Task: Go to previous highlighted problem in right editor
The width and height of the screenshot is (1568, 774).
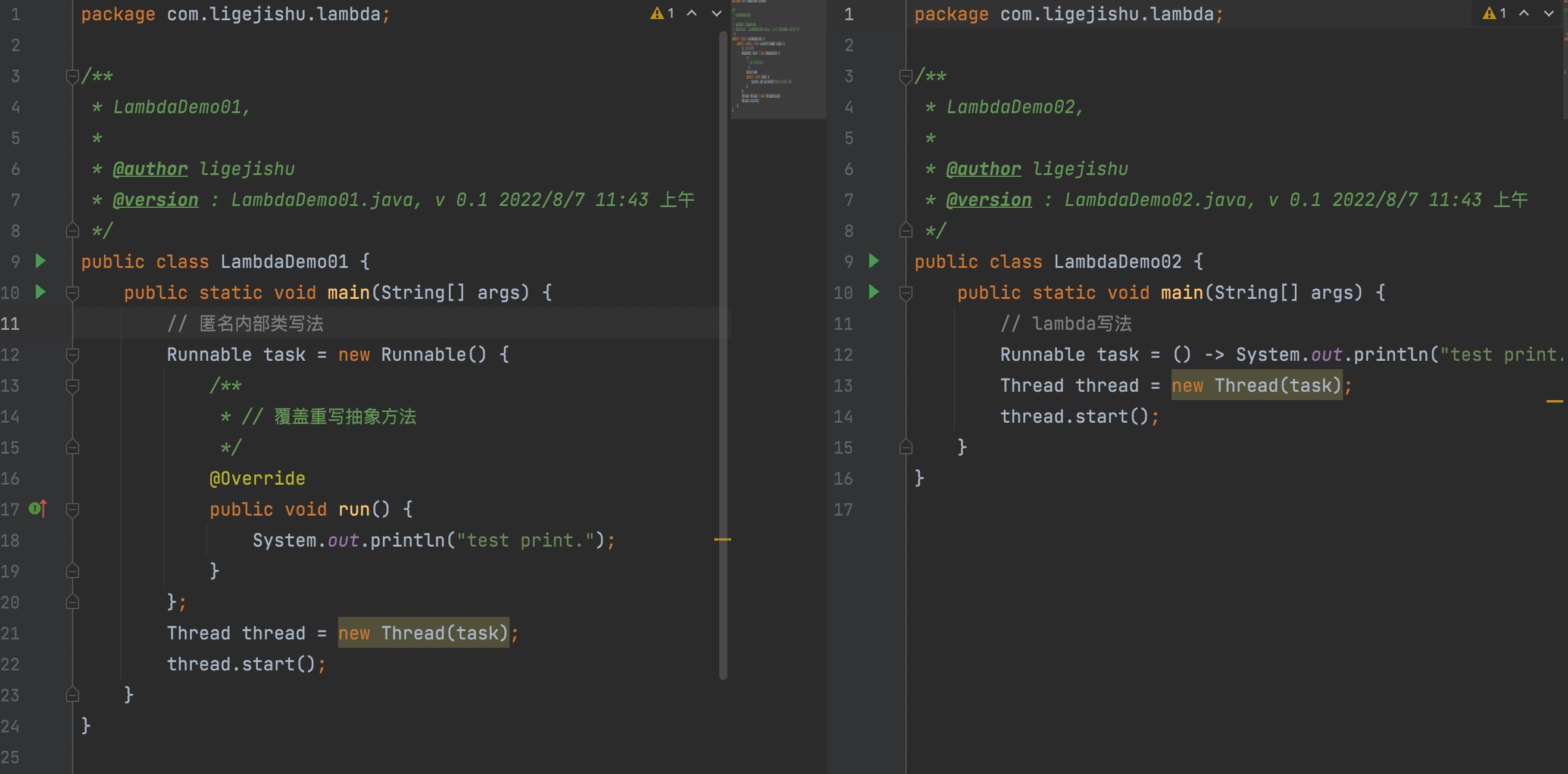Action: click(x=1524, y=14)
